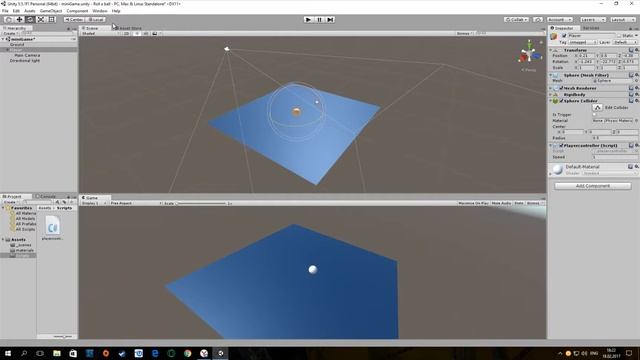Select Ground in the Hierarchy
The height and width of the screenshot is (360, 640).
pyautogui.click(x=17, y=44)
